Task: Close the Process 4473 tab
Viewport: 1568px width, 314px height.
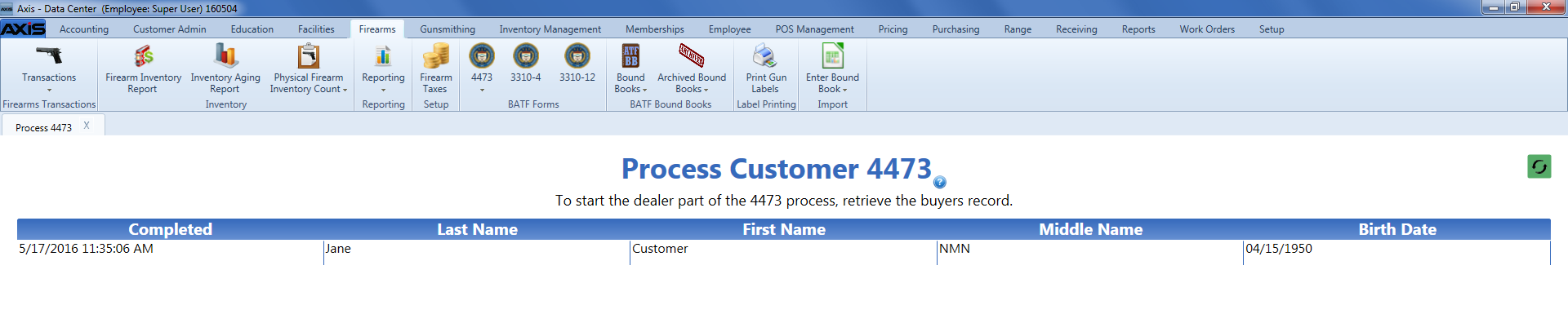Action: coord(87,126)
